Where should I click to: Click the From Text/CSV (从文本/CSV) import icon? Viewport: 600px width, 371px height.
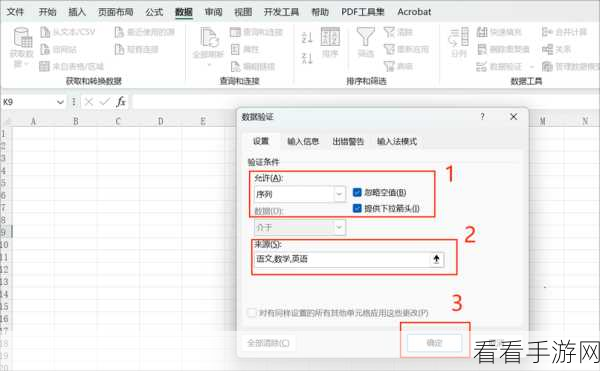coord(45,32)
